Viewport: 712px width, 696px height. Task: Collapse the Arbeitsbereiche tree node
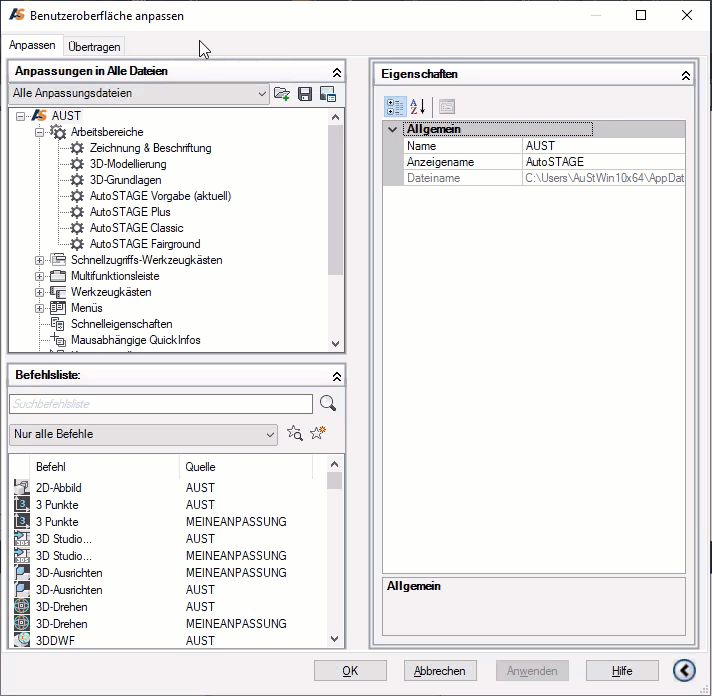tap(40, 133)
